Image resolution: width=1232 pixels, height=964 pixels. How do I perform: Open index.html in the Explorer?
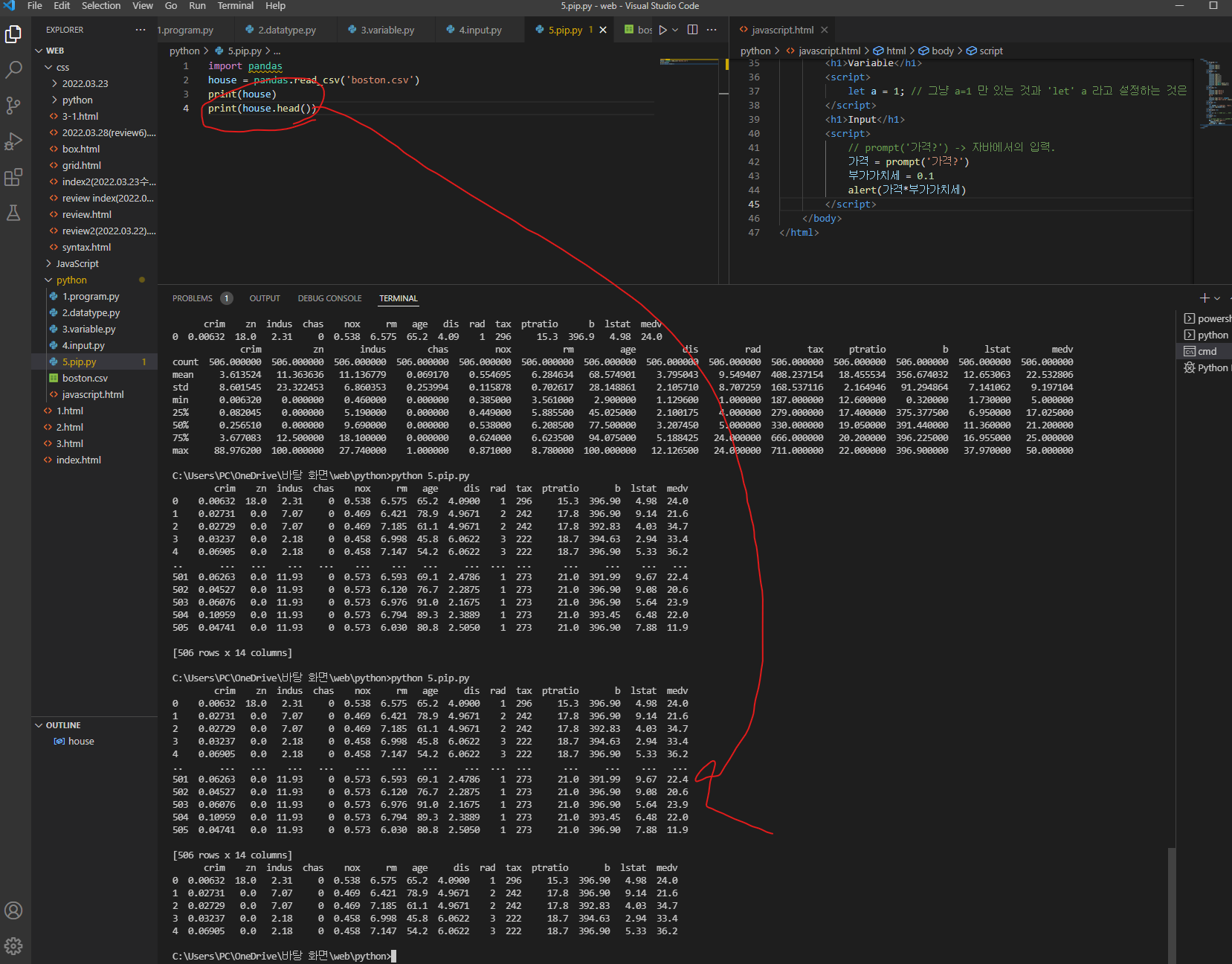point(78,460)
